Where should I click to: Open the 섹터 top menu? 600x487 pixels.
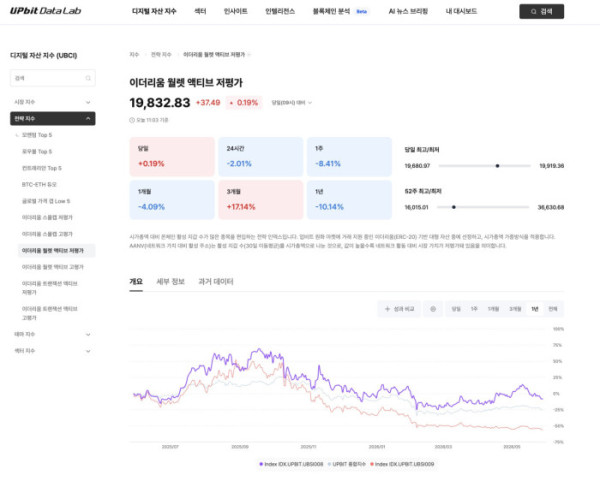click(200, 11)
